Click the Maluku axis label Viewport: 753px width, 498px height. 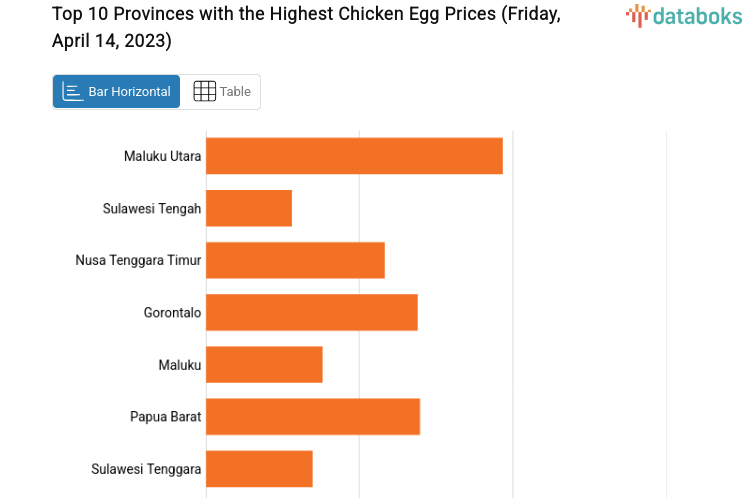[180, 364]
